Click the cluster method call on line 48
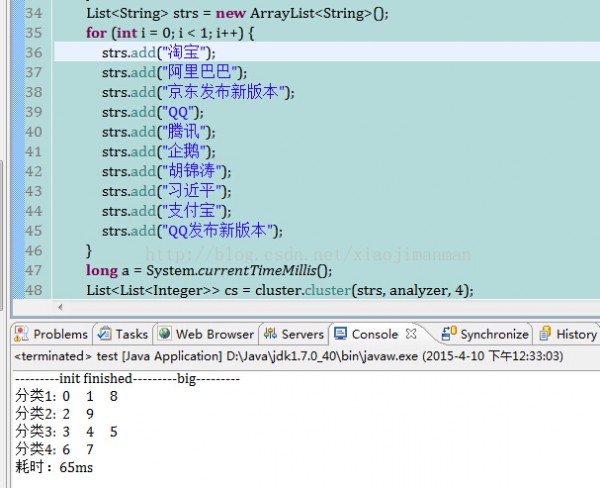The height and width of the screenshot is (488, 600). click(328, 290)
